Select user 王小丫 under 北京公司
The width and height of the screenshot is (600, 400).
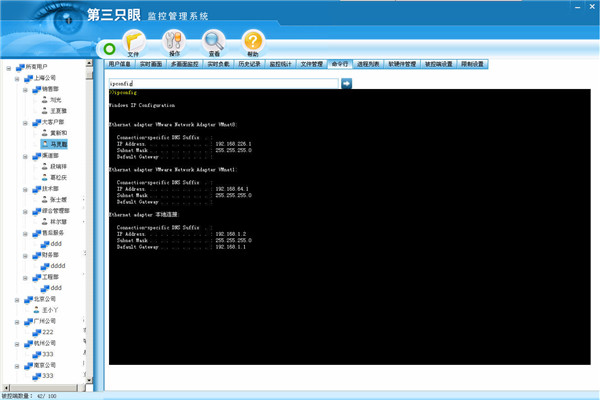tap(50, 310)
